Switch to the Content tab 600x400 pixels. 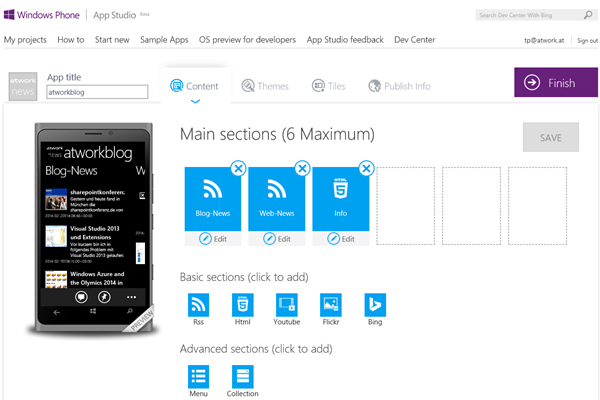[194, 86]
